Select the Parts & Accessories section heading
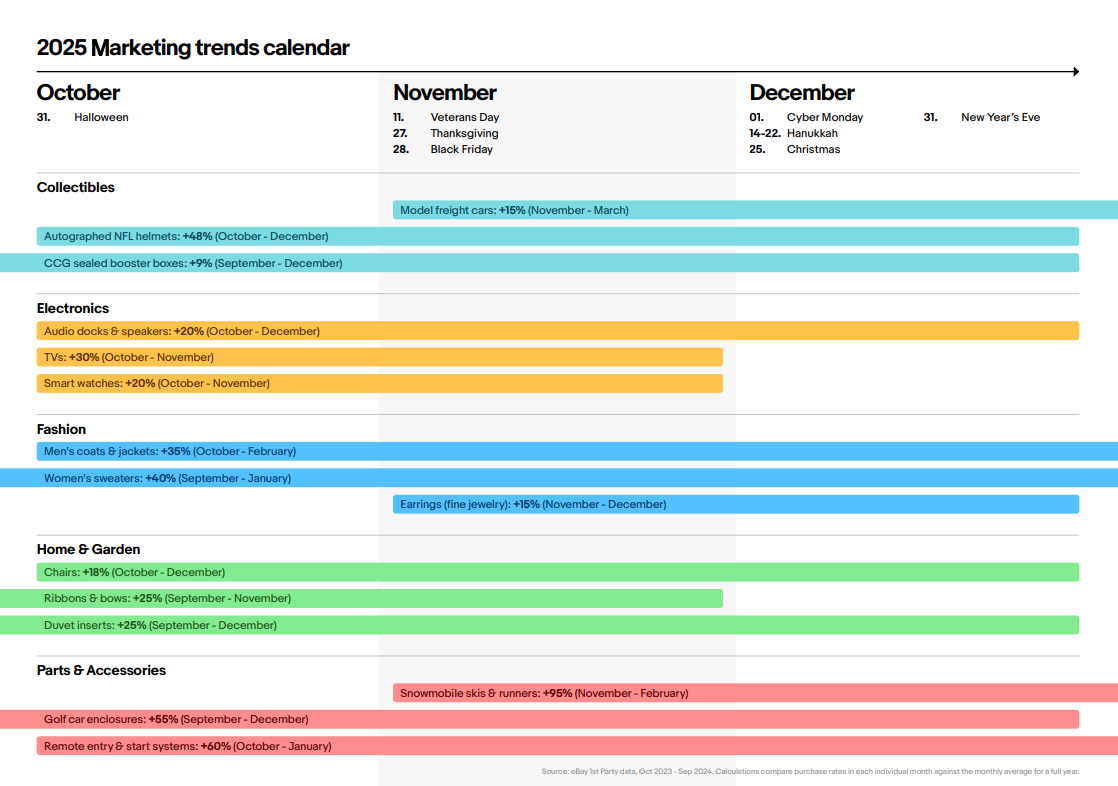Screen dimensions: 1118x786 click(x=101, y=670)
